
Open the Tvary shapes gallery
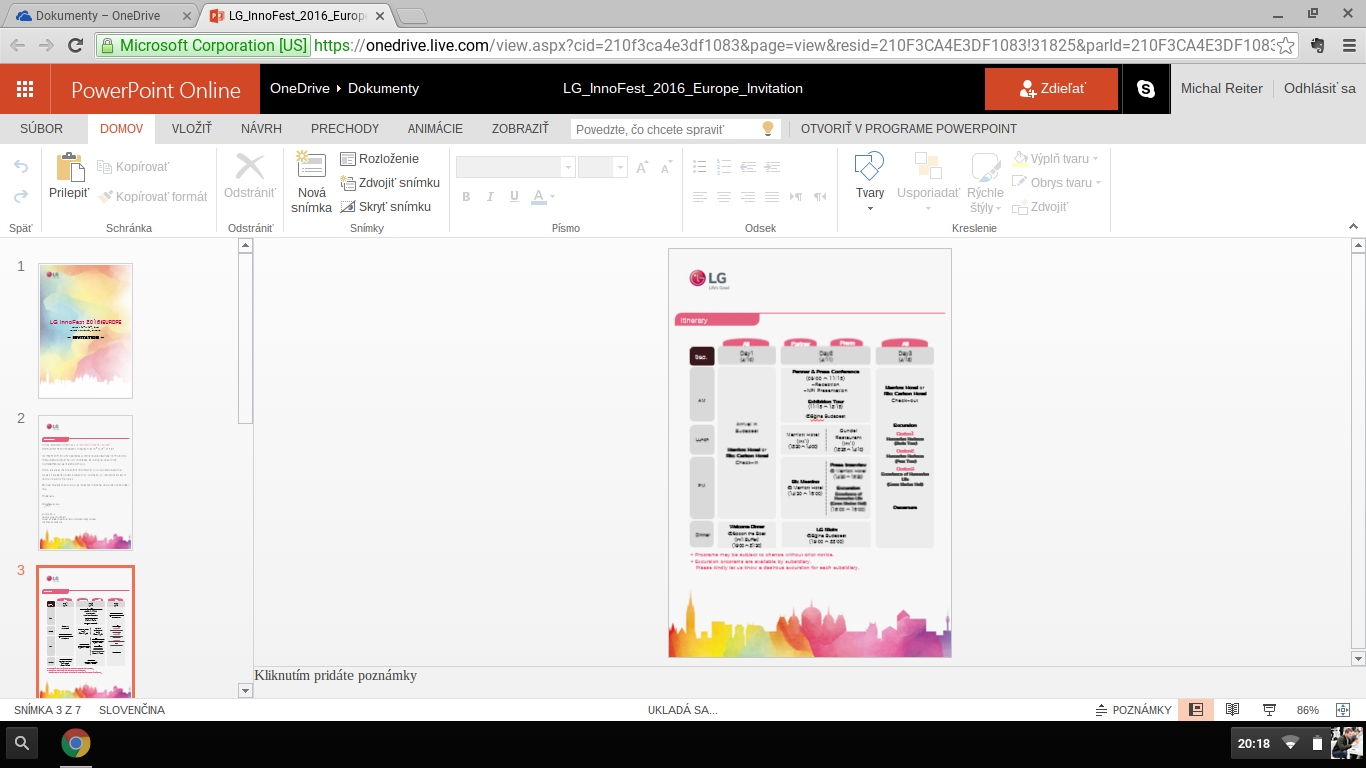(x=870, y=178)
